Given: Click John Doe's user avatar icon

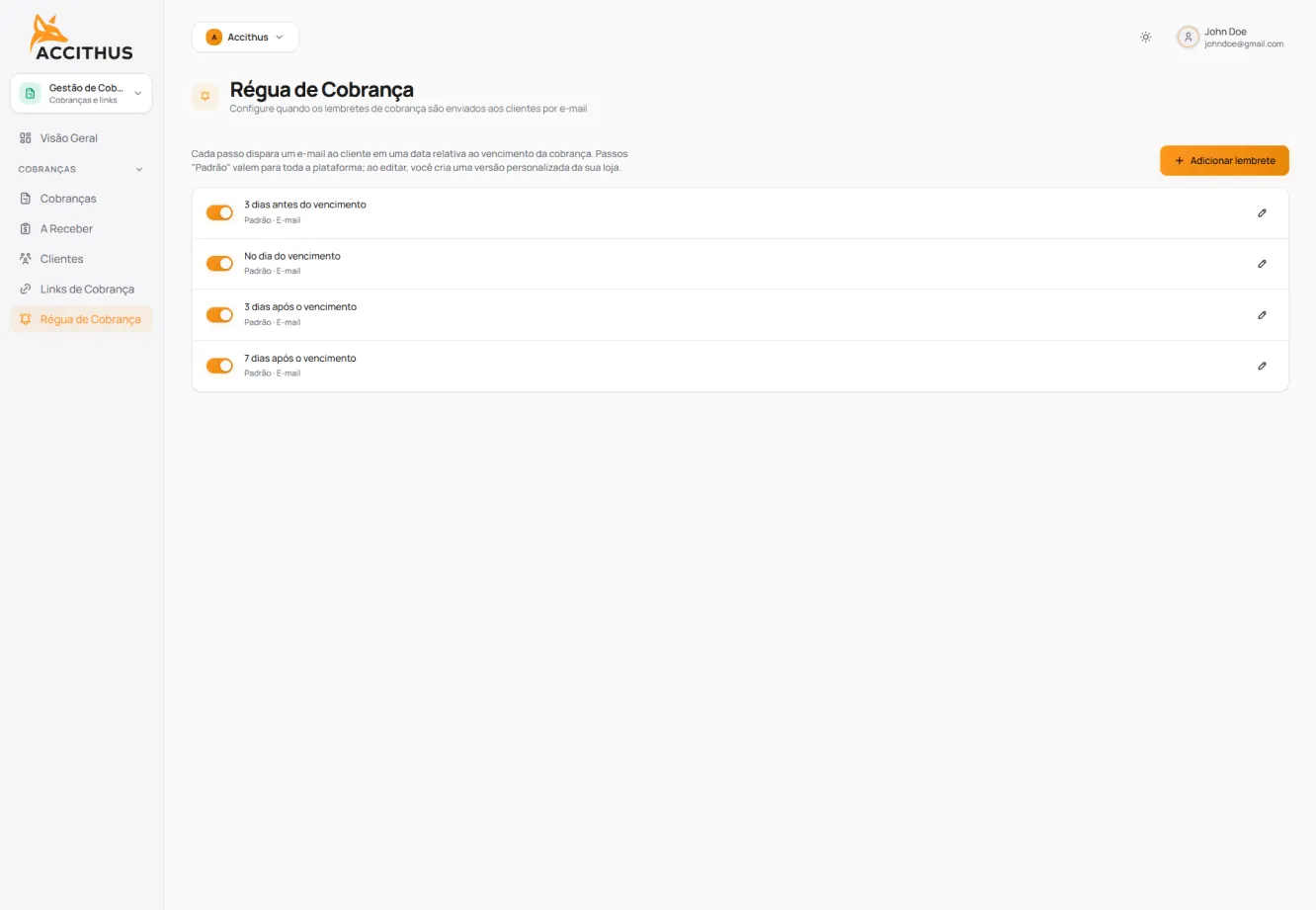Looking at the screenshot, I should [1188, 38].
